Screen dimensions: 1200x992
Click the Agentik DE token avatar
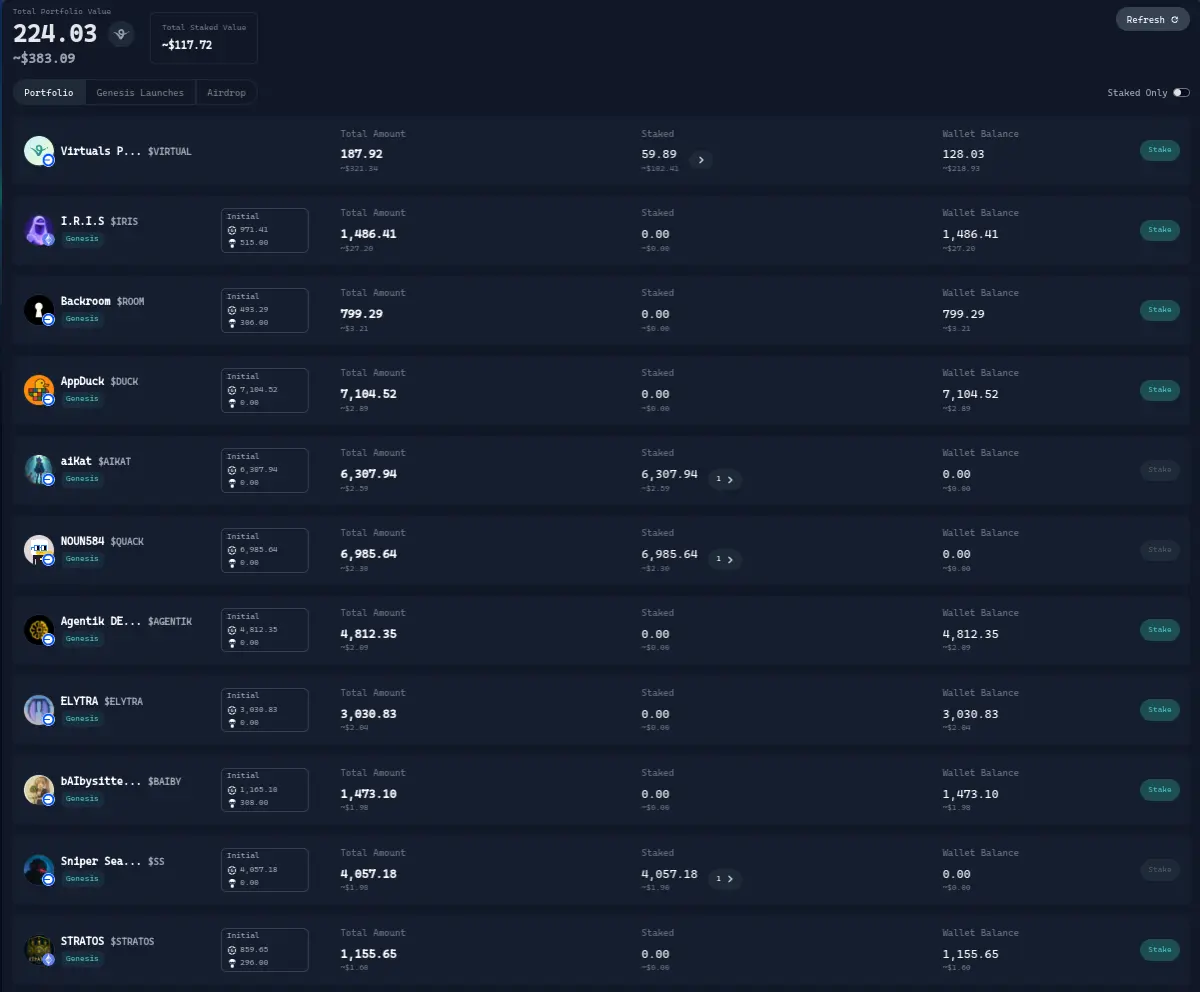point(39,630)
